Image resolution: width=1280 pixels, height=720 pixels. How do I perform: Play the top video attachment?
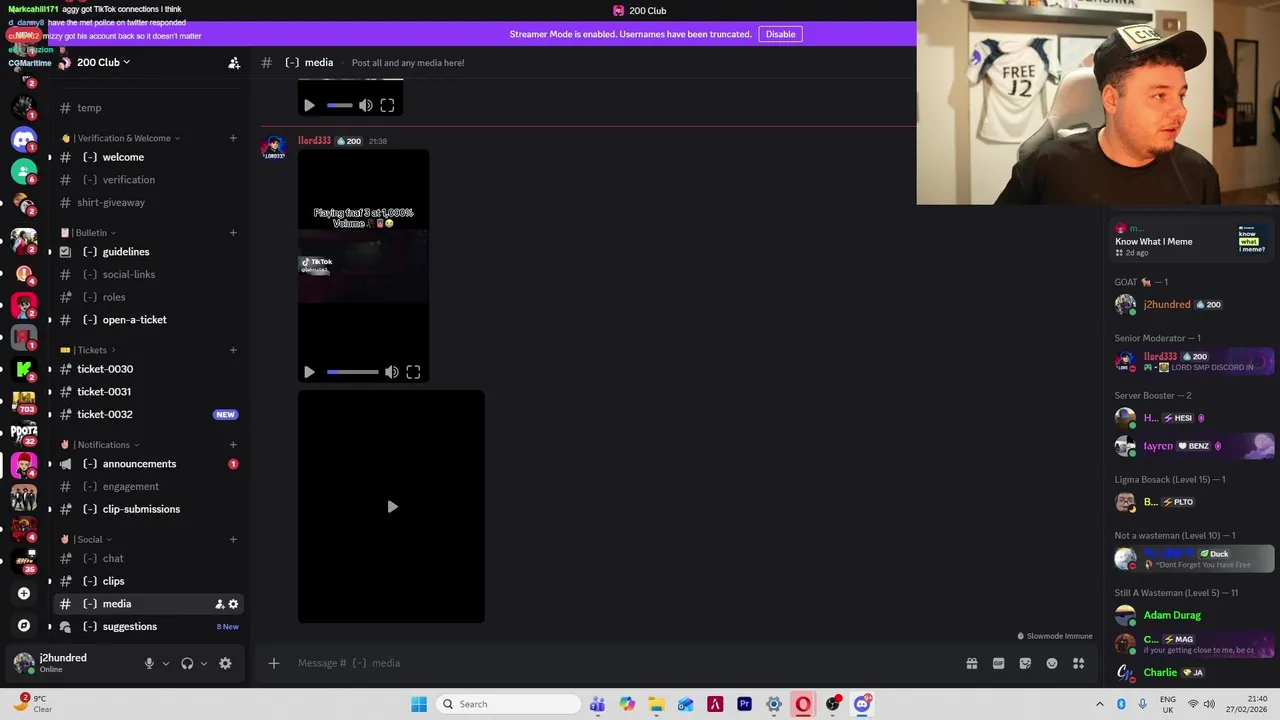click(x=309, y=105)
